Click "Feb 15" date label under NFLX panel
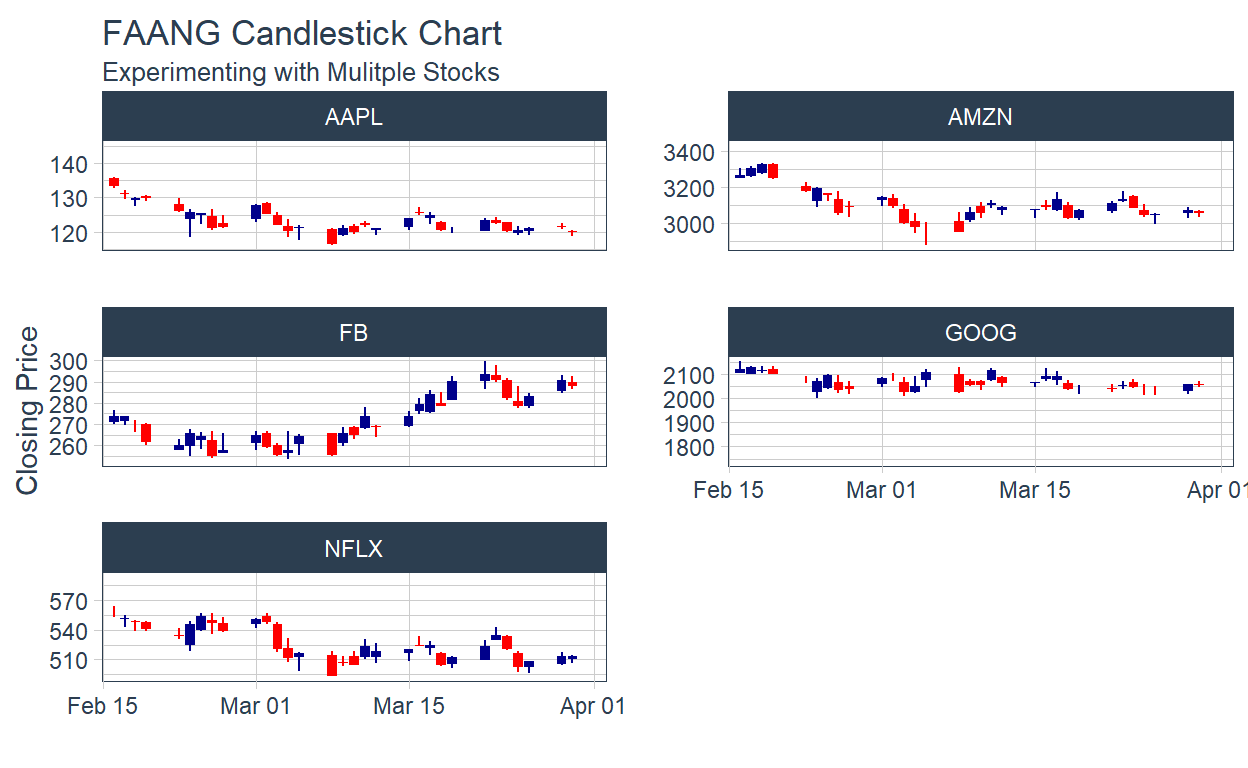Image resolution: width=1248 pixels, height=768 pixels. (102, 707)
